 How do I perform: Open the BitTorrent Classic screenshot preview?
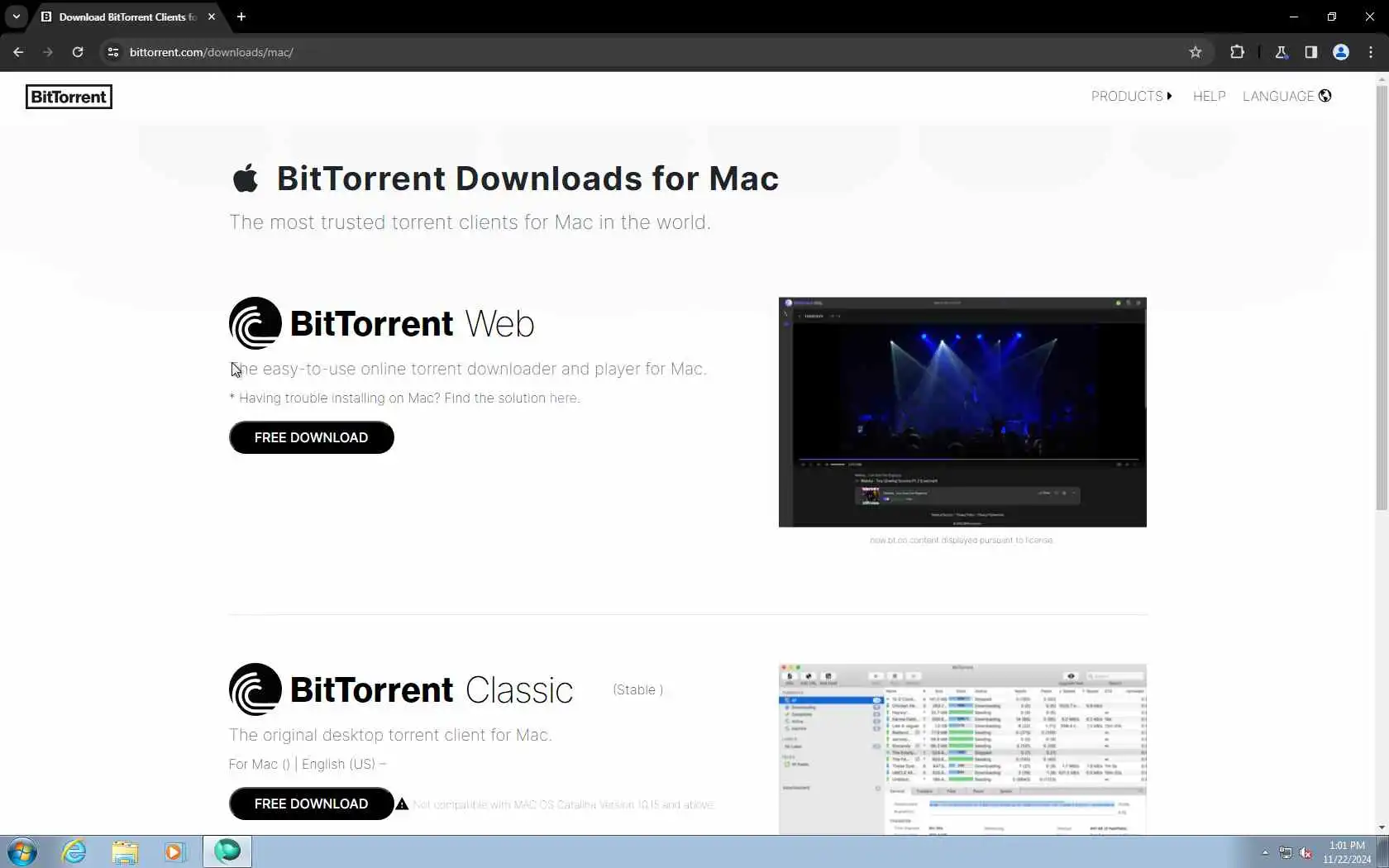tap(962, 749)
